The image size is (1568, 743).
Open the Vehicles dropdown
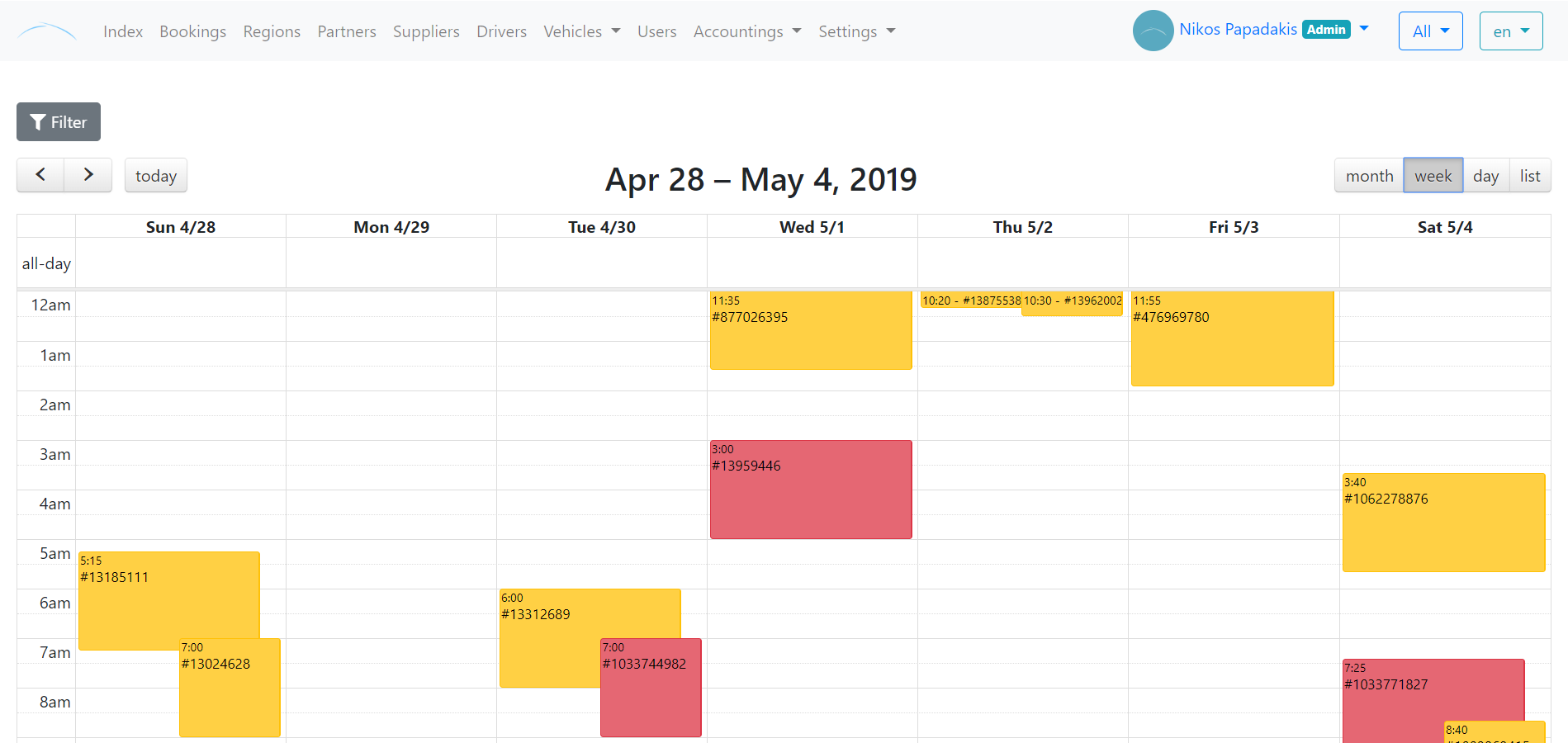[x=581, y=31]
